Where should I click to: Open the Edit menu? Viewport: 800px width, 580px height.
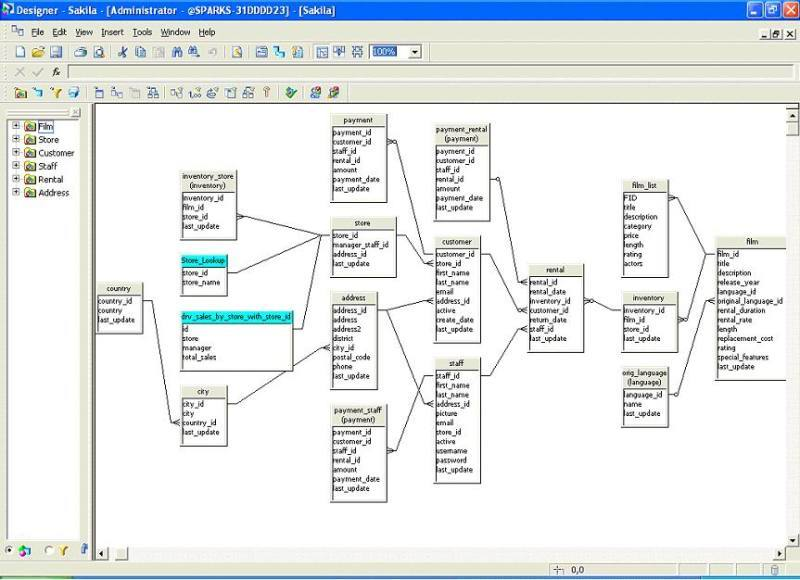59,32
